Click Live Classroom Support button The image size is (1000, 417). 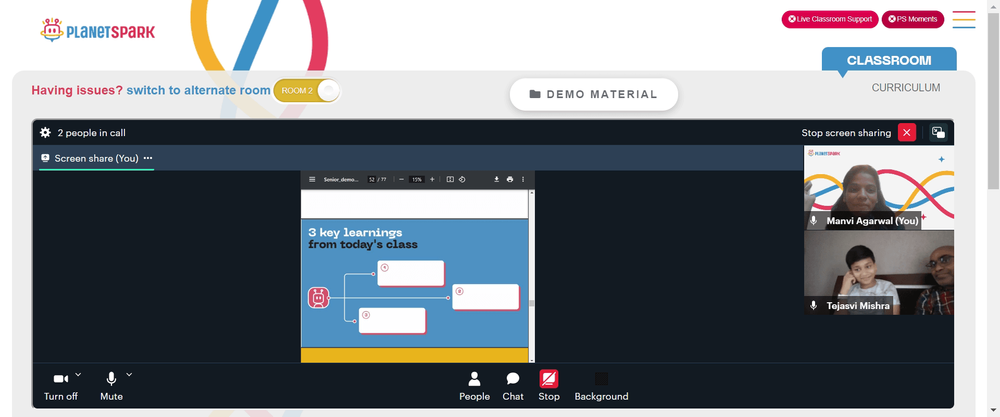[x=830, y=19]
